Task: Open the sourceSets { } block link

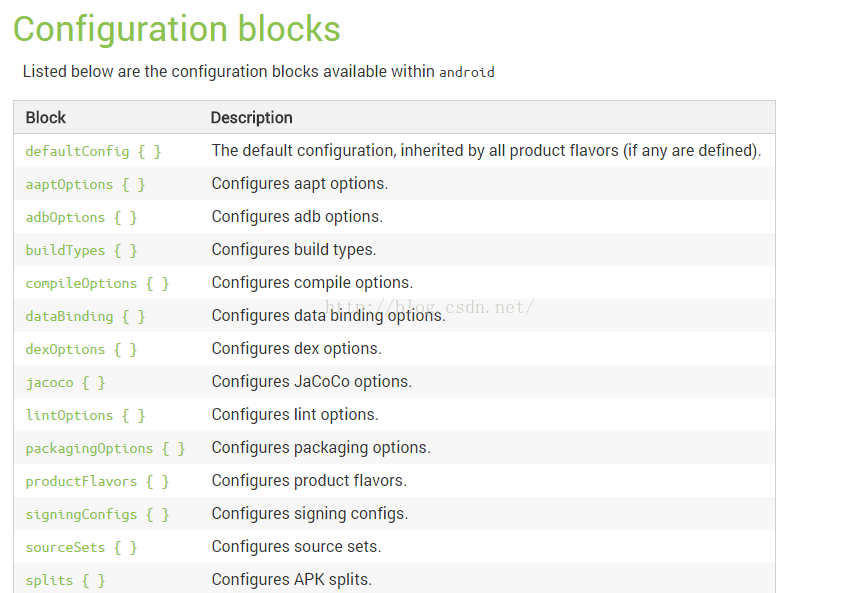Action: 81,547
